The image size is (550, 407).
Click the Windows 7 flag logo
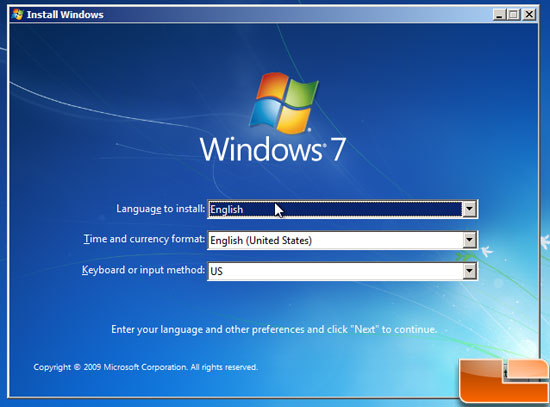284,103
